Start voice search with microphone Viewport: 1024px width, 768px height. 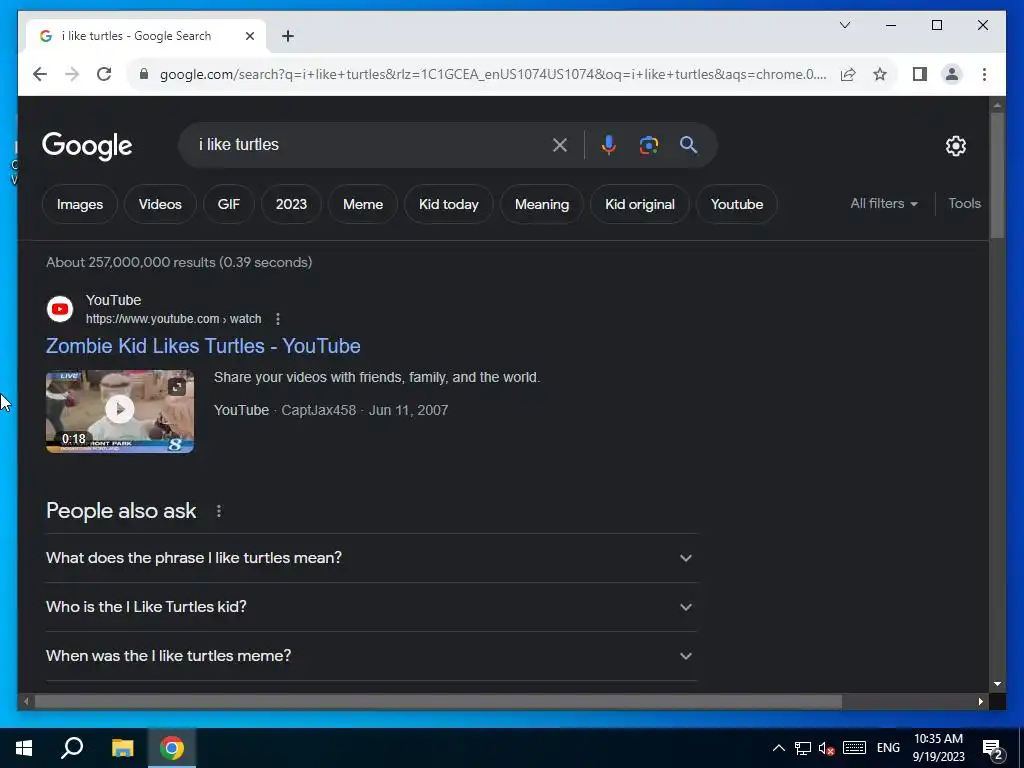point(608,145)
